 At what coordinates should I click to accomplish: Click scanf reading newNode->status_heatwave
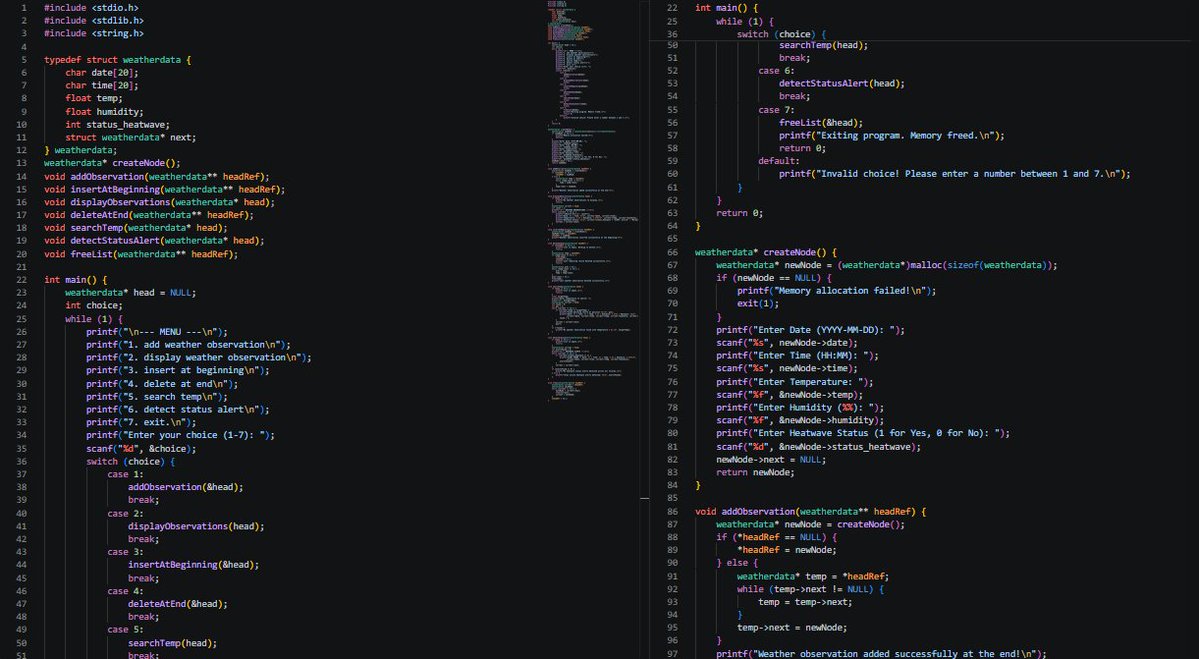(819, 447)
